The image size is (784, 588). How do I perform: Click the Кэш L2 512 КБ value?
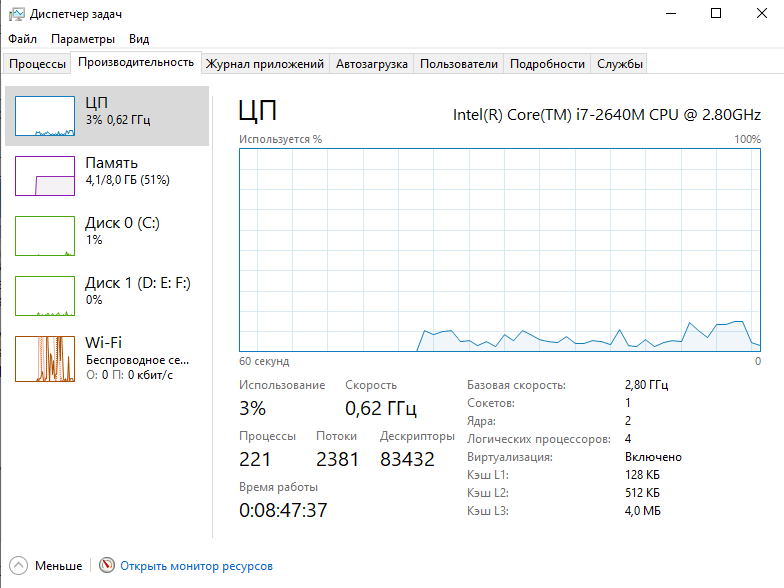[642, 492]
